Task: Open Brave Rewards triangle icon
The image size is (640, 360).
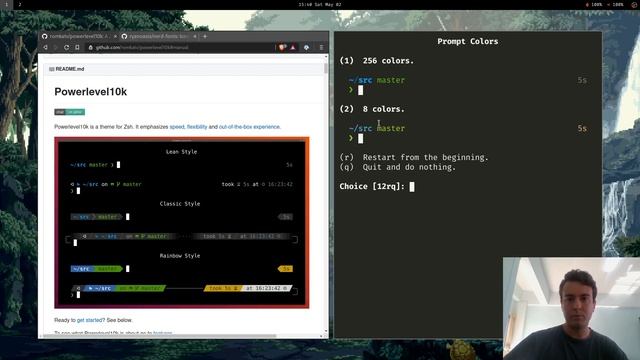Action: (293, 47)
